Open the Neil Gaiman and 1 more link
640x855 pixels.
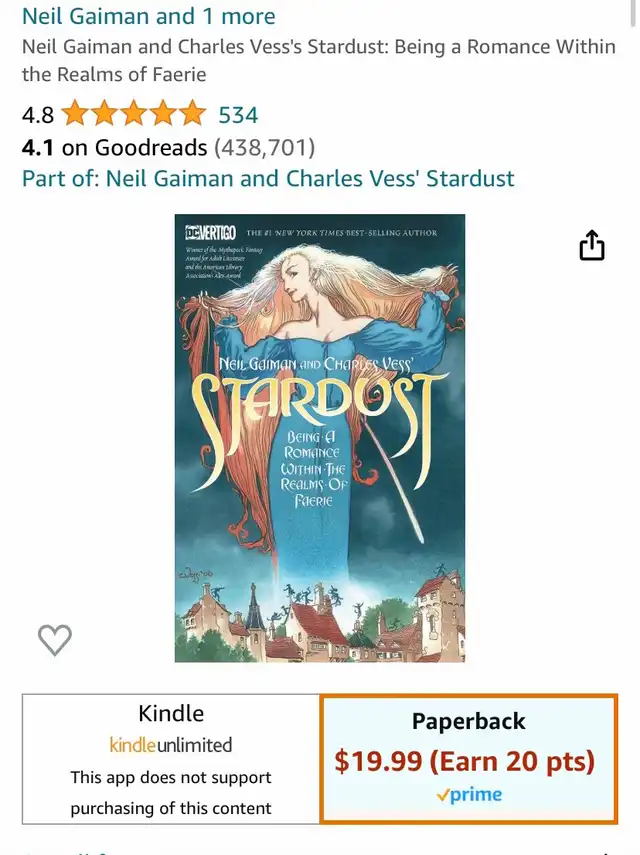[148, 16]
